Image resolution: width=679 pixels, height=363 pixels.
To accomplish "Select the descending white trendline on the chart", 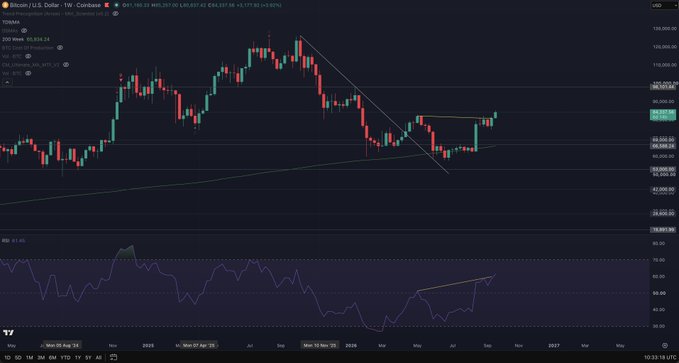I will click(375, 105).
